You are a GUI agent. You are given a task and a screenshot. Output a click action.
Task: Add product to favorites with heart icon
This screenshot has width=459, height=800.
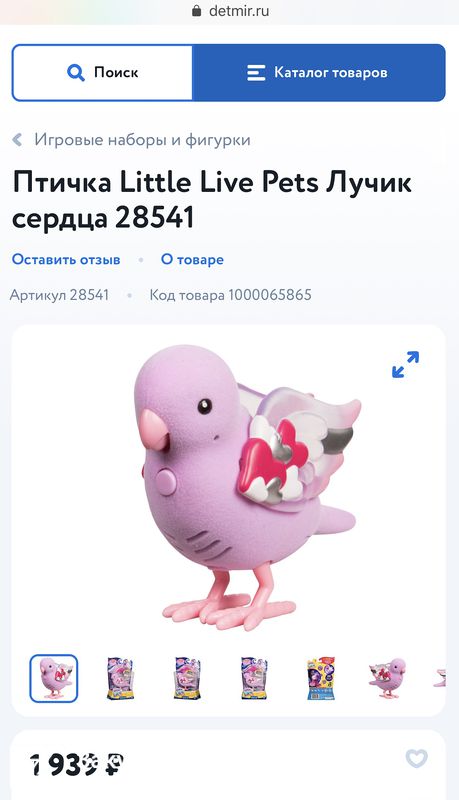coord(417,758)
